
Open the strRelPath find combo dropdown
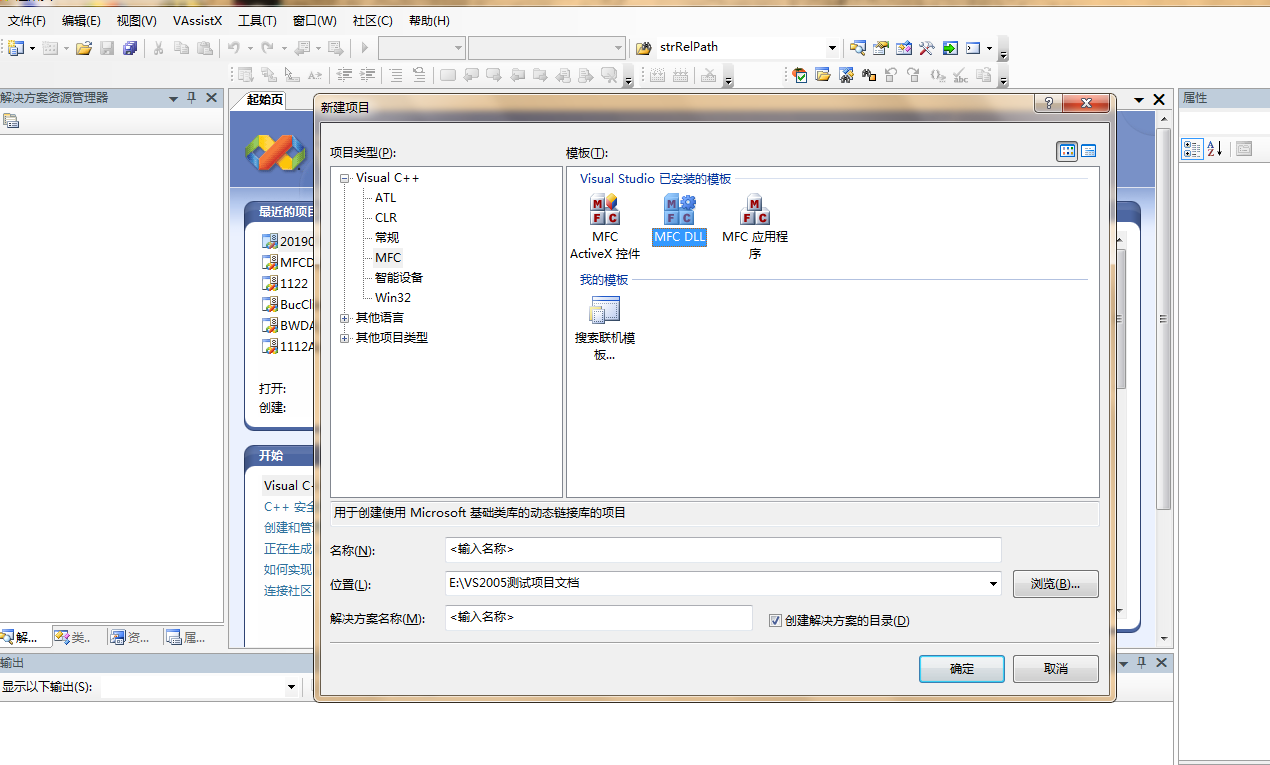832,48
